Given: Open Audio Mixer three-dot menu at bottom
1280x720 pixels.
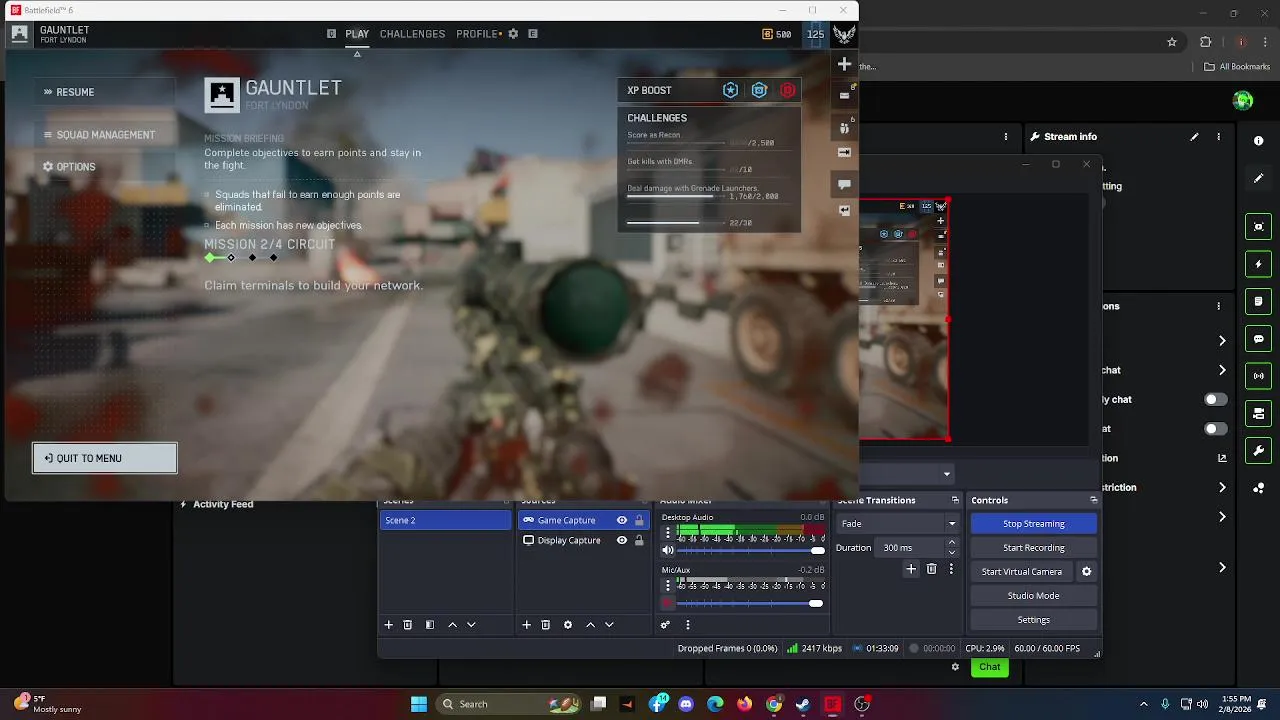Looking at the screenshot, I should tap(687, 625).
